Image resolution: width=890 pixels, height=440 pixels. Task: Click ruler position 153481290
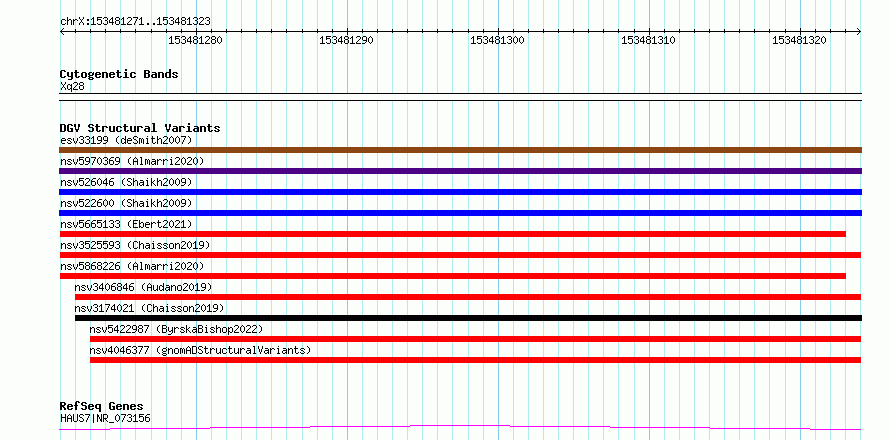coord(346,40)
